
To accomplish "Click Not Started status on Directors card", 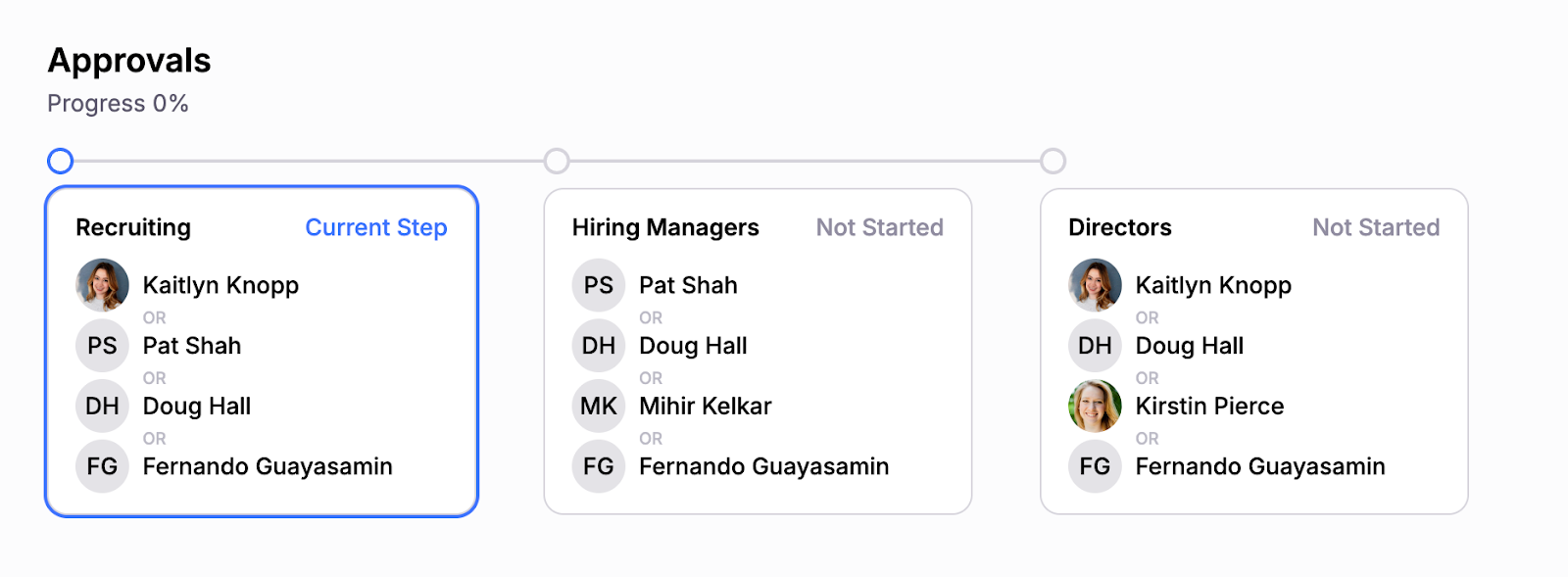I will [x=1376, y=227].
